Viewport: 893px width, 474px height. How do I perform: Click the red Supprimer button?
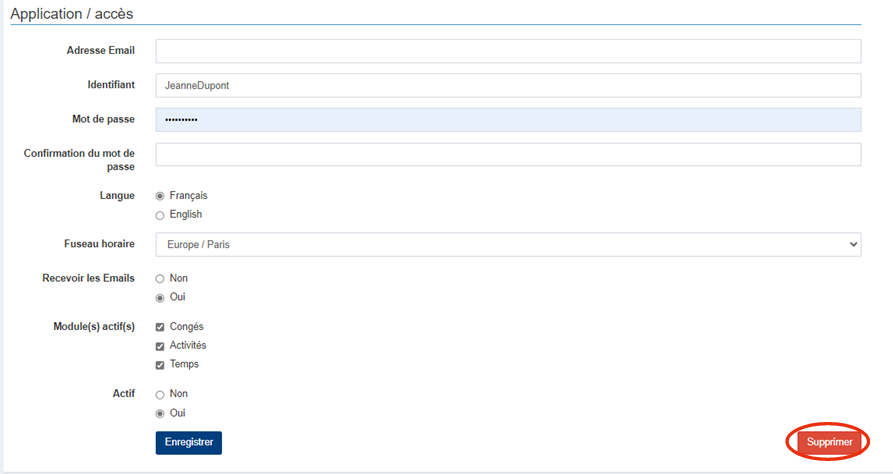pyautogui.click(x=829, y=442)
